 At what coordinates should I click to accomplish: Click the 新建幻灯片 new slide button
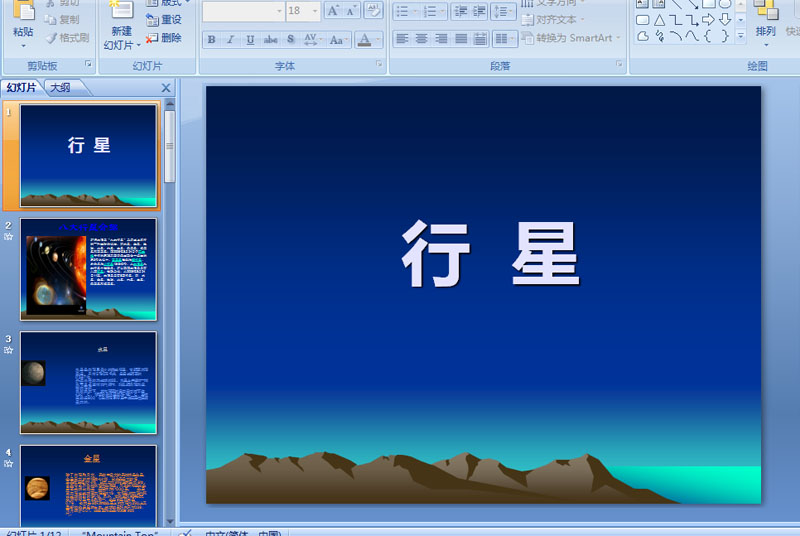(x=120, y=30)
